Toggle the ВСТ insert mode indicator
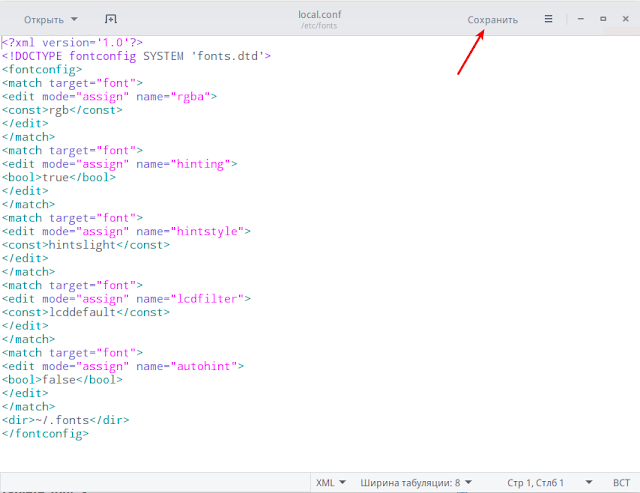640x493 pixels. 621,483
